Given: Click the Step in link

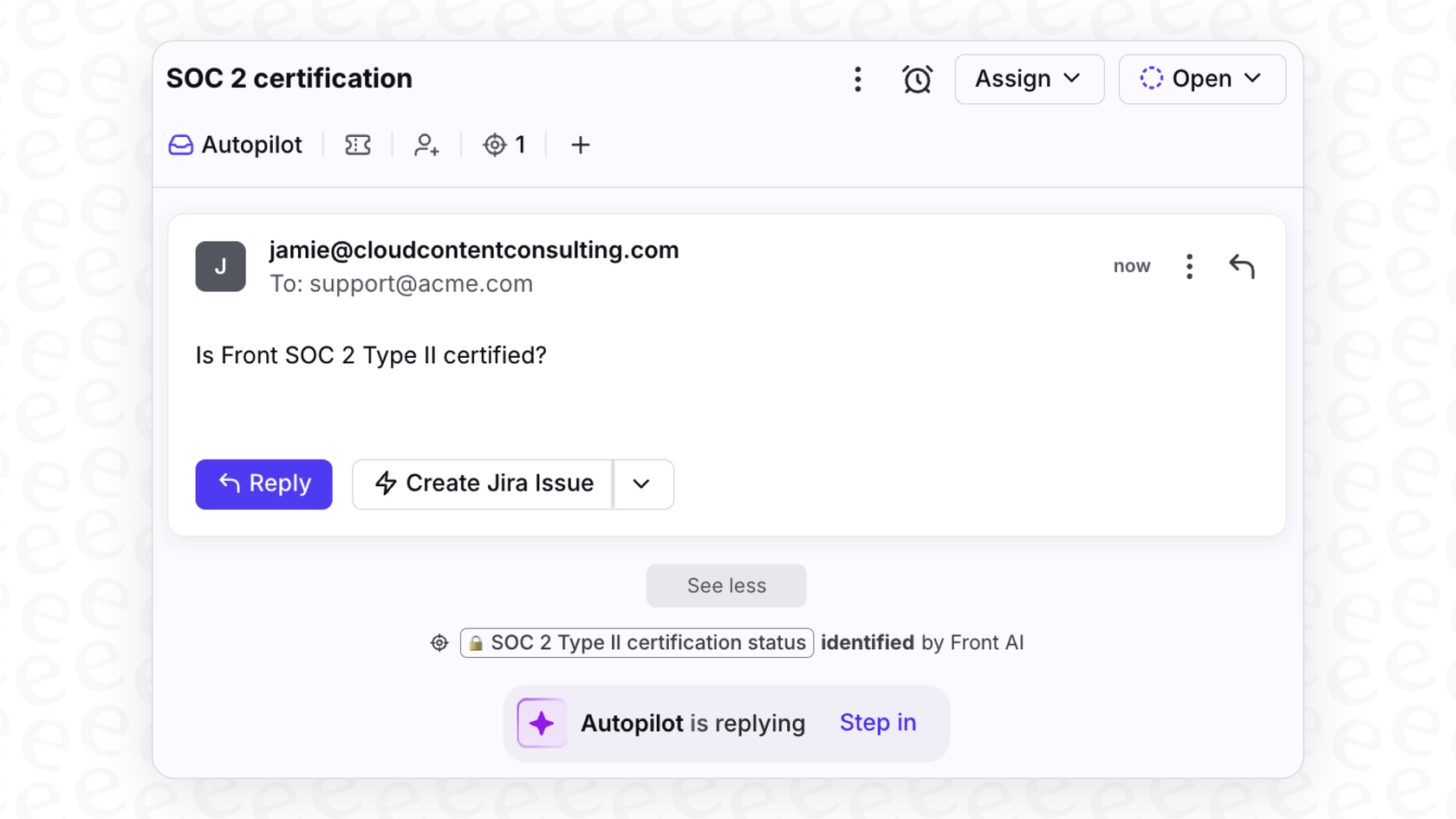Looking at the screenshot, I should pyautogui.click(x=877, y=722).
